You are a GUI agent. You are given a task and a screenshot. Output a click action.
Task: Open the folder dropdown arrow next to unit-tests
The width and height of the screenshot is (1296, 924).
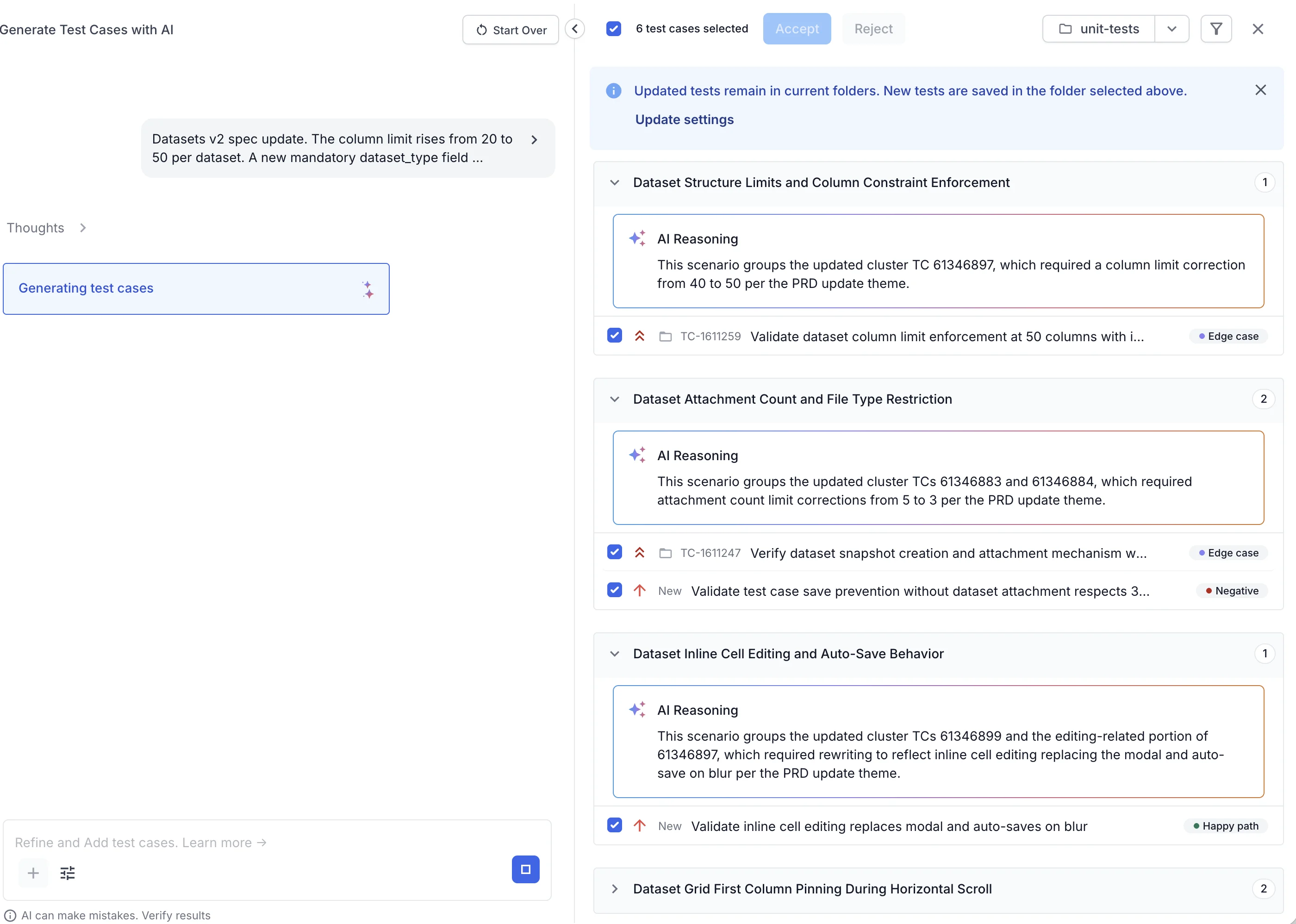point(1171,28)
